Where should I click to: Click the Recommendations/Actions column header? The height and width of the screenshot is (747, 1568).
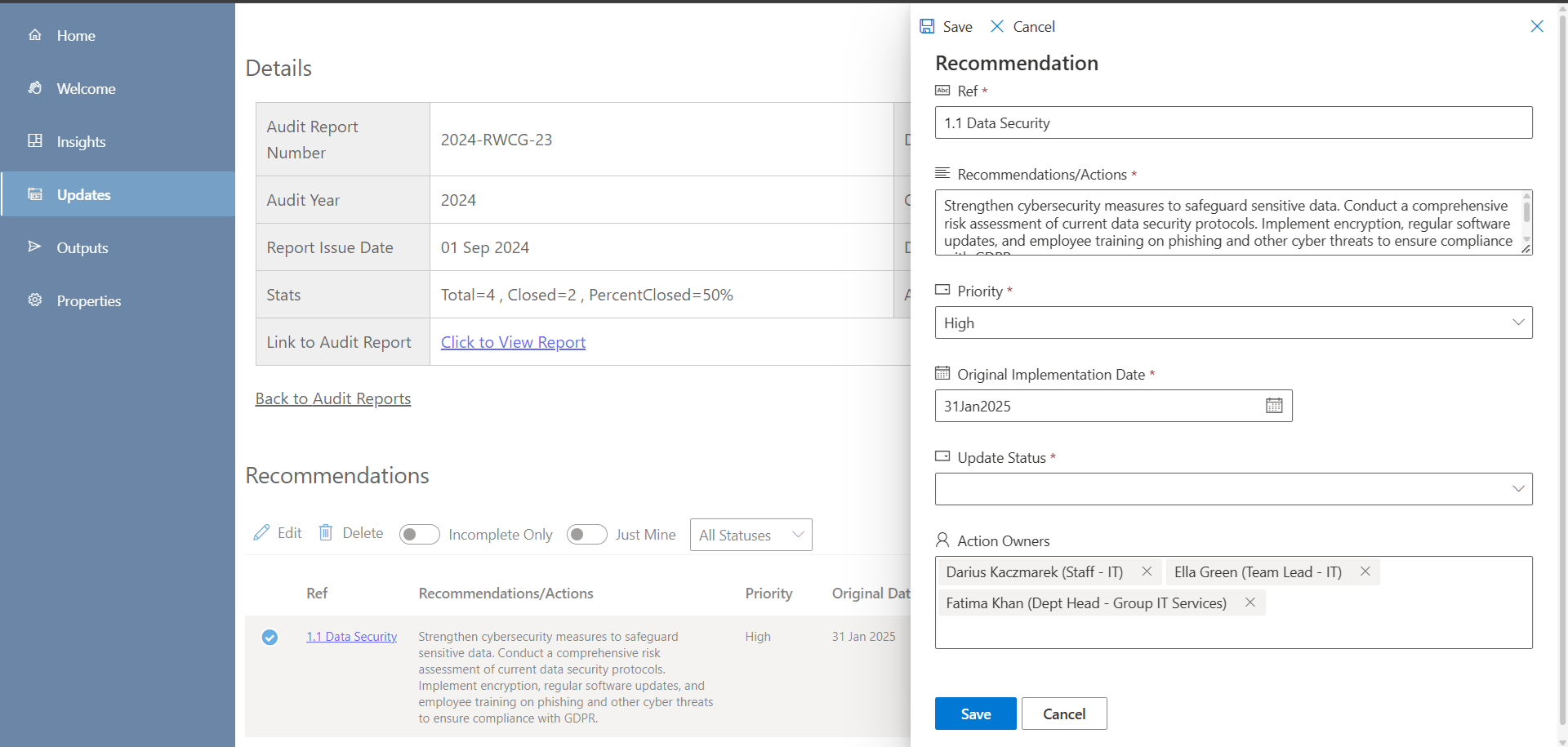506,594
